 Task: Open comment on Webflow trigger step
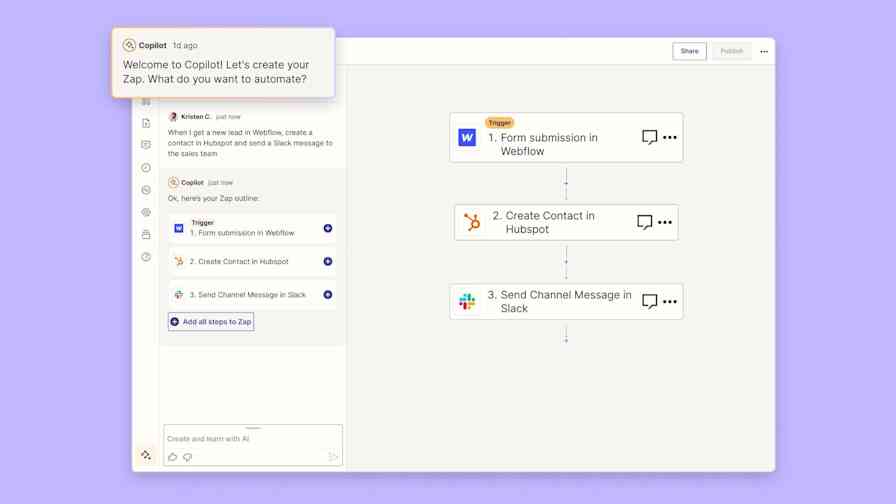[x=649, y=137]
